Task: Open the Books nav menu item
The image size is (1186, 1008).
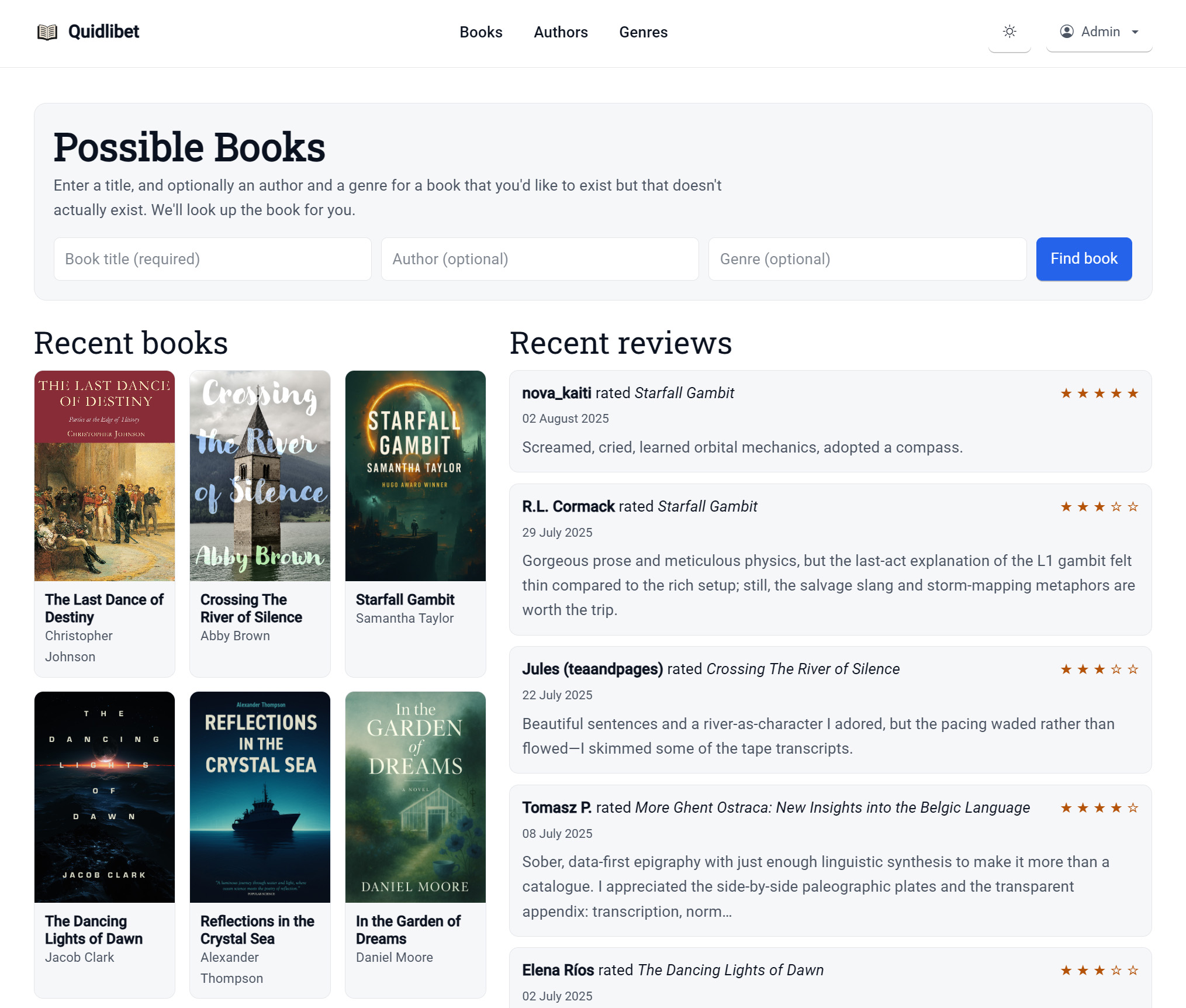Action: coord(480,32)
